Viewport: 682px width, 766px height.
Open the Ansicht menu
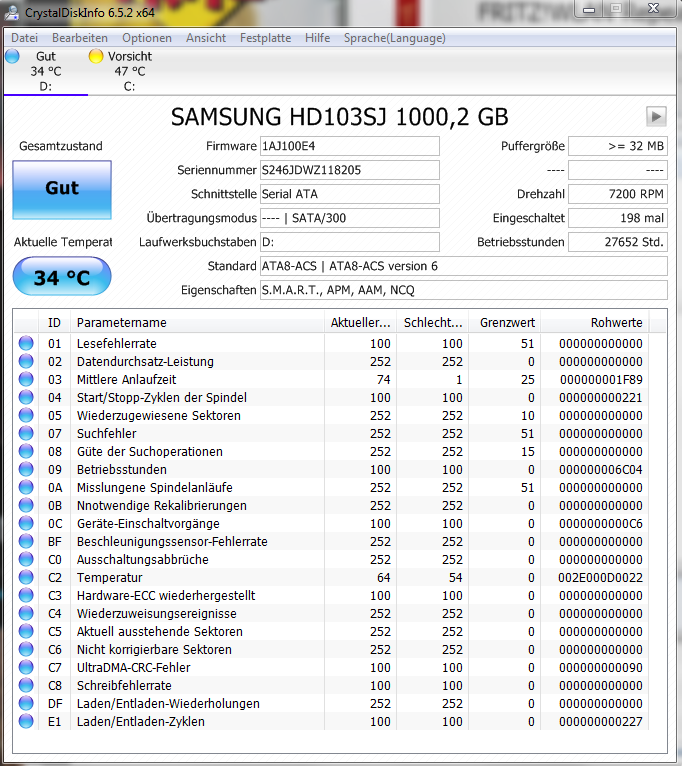point(206,38)
